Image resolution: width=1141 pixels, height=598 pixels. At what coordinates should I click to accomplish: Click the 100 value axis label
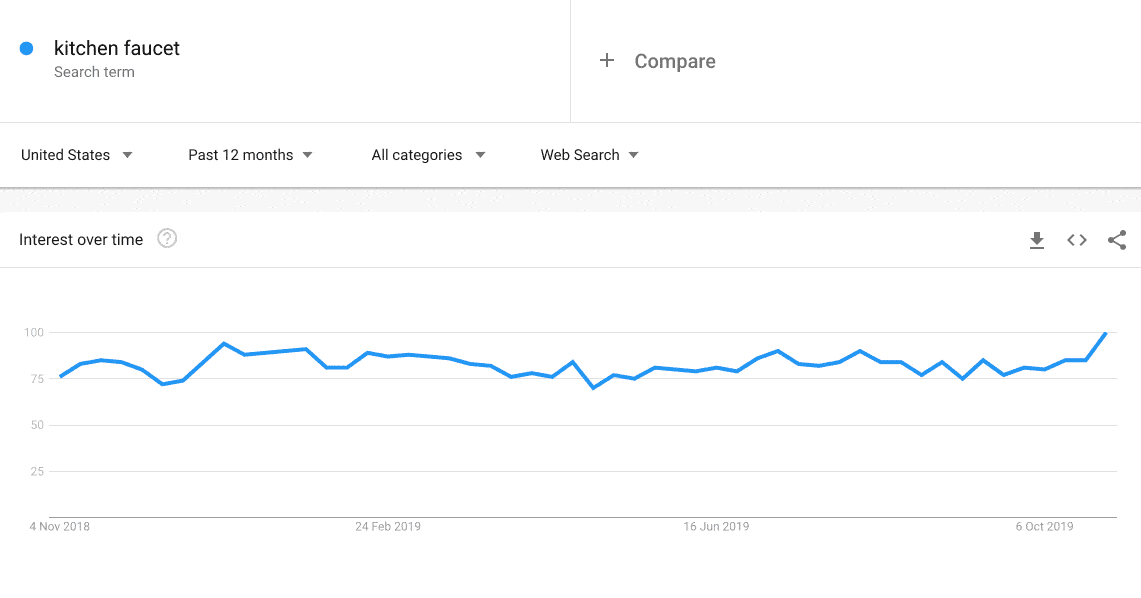(x=34, y=332)
